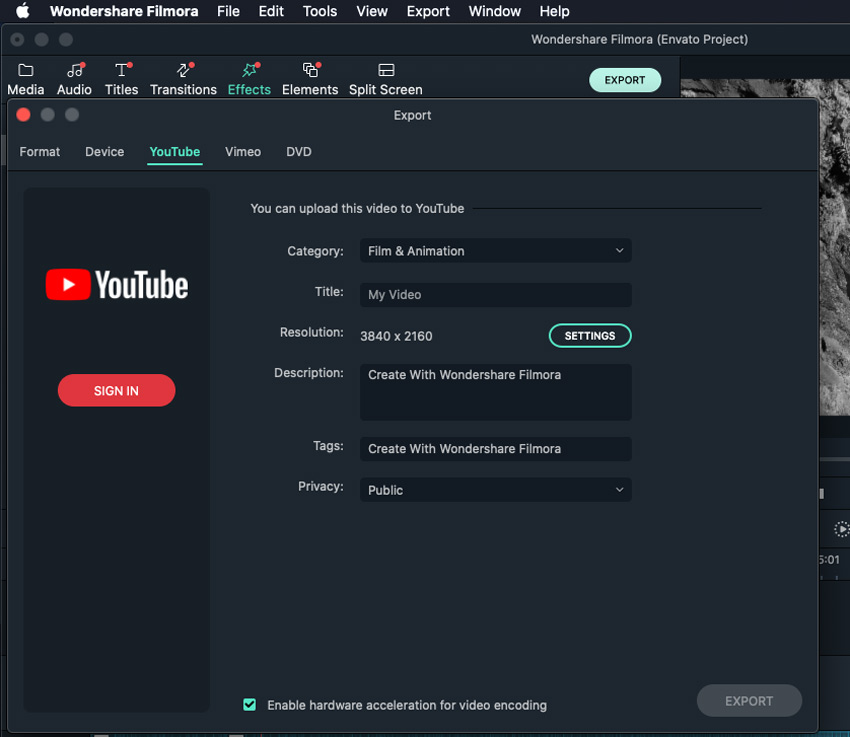Open the Transitions panel icon

point(184,70)
